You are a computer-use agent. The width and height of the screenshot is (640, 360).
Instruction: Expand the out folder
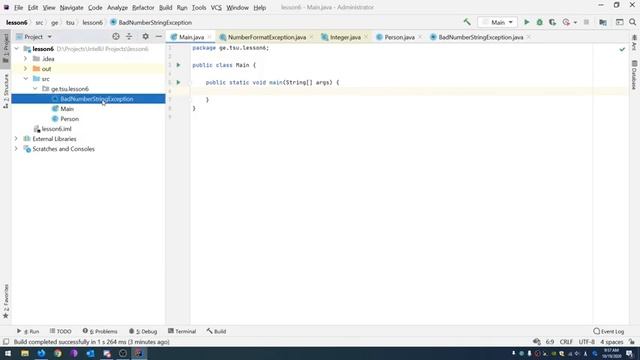(x=26, y=69)
